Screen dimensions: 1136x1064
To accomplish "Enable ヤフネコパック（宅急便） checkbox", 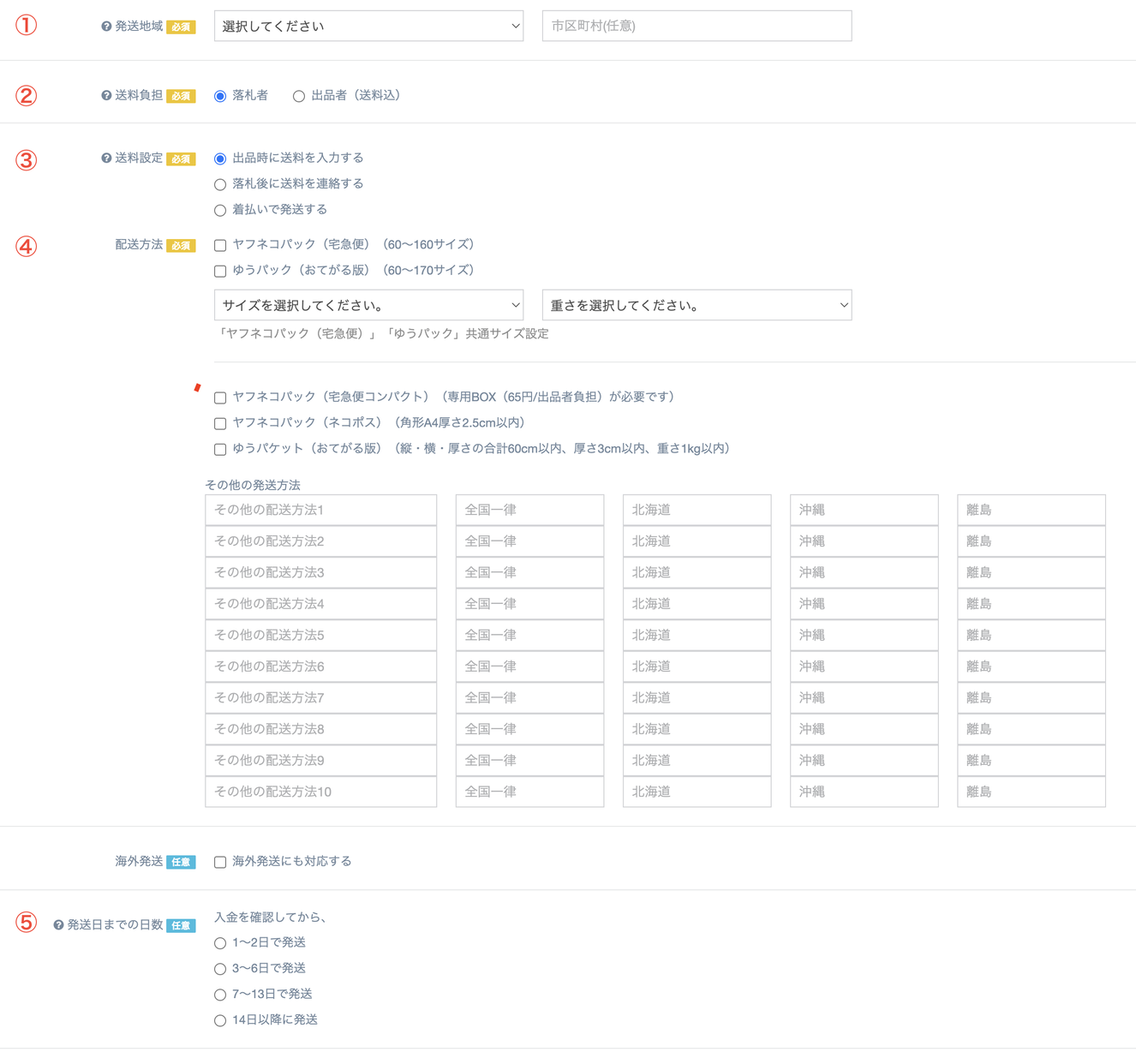I will pyautogui.click(x=220, y=245).
